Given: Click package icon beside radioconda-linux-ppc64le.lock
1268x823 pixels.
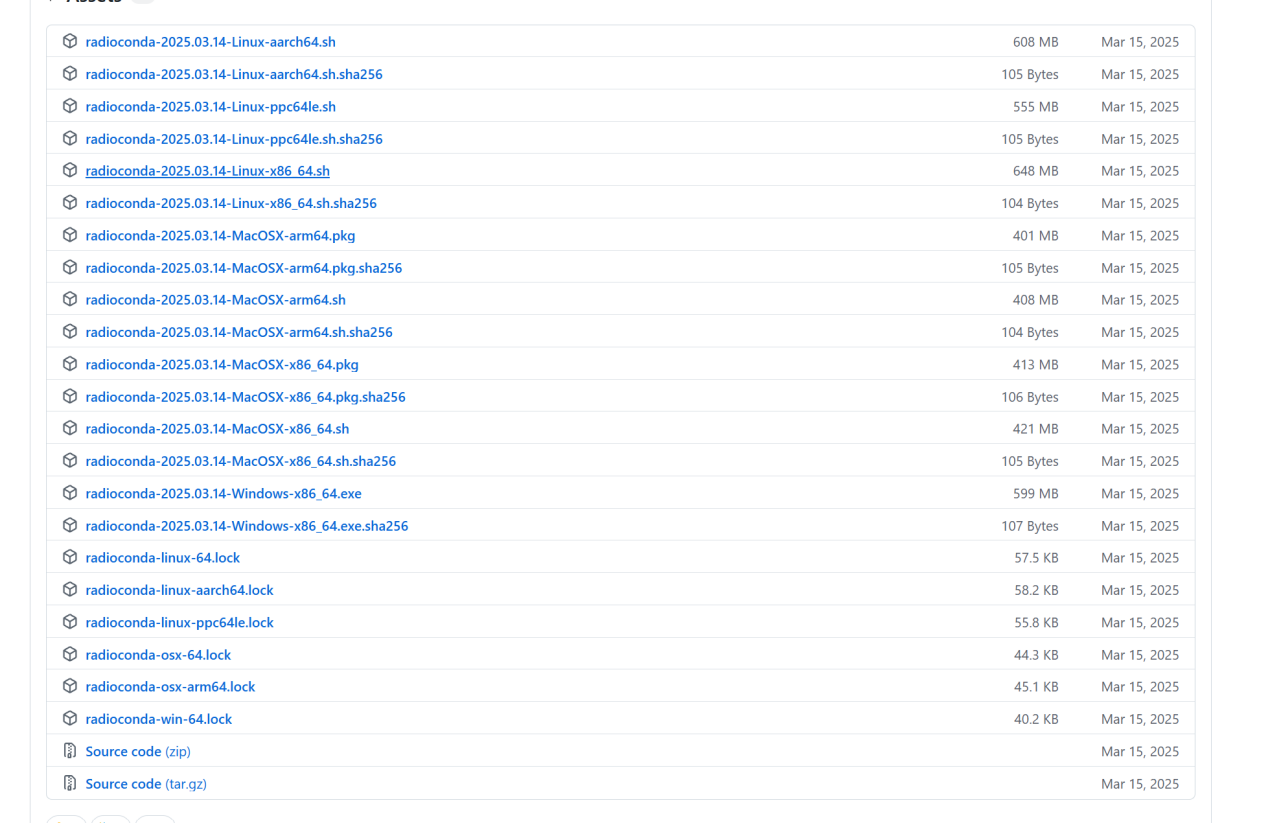Looking at the screenshot, I should point(70,622).
